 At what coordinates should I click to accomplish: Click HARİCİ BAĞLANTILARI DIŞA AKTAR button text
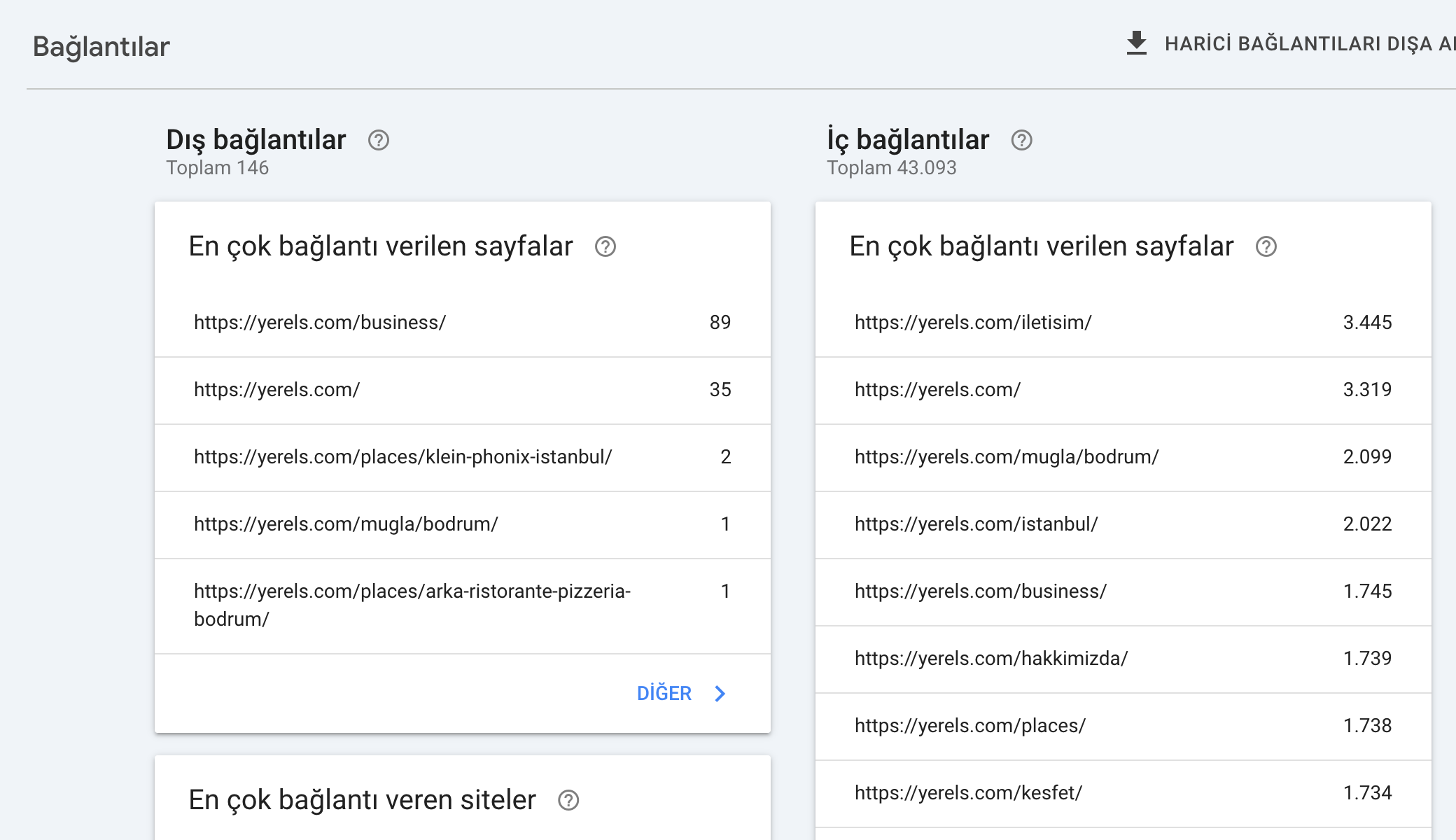(1310, 43)
